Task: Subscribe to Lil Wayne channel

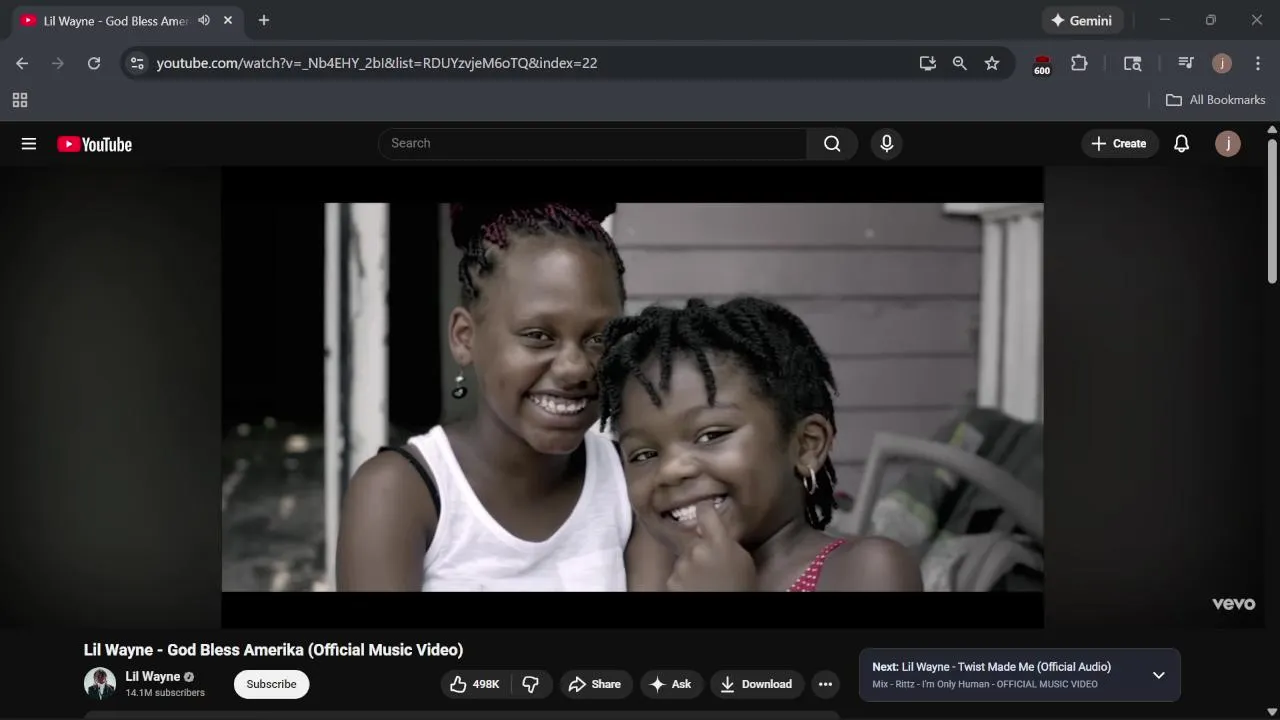Action: point(271,684)
